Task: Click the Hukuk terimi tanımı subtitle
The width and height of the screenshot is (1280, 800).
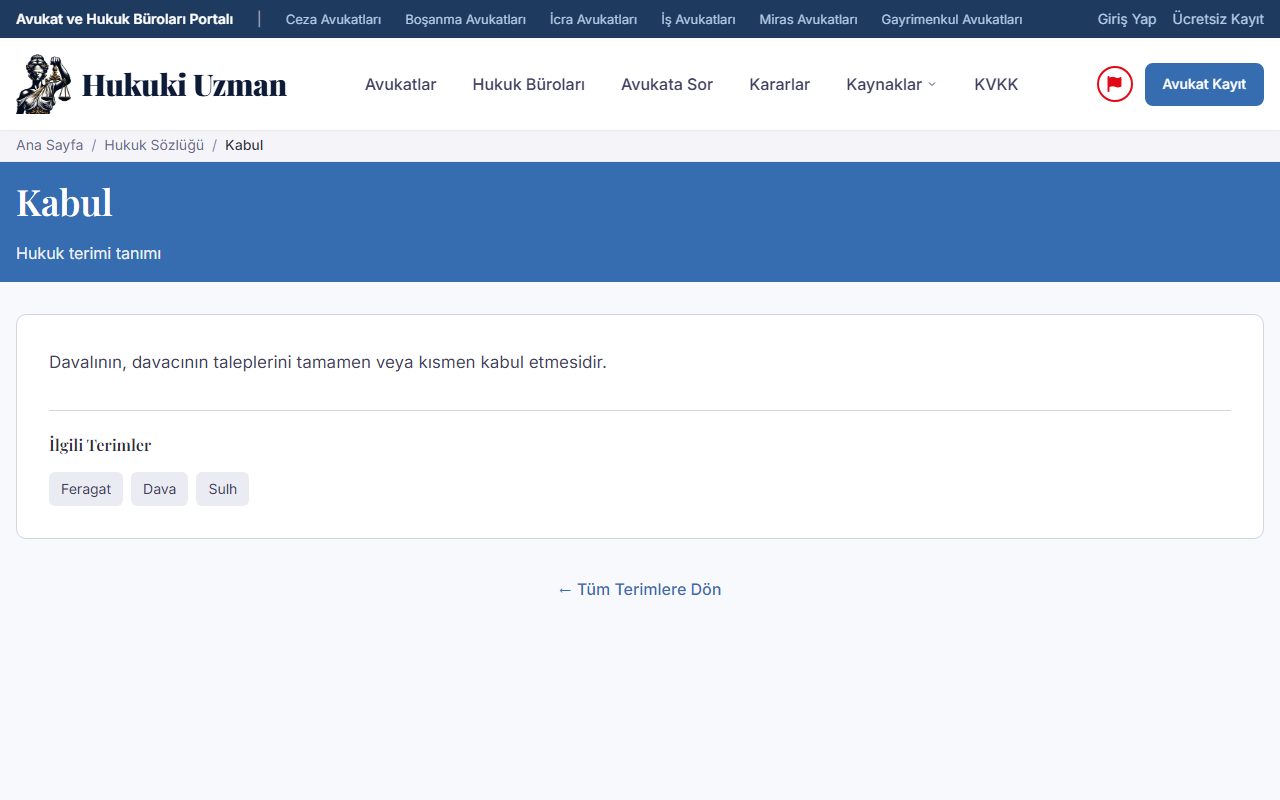Action: (89, 254)
